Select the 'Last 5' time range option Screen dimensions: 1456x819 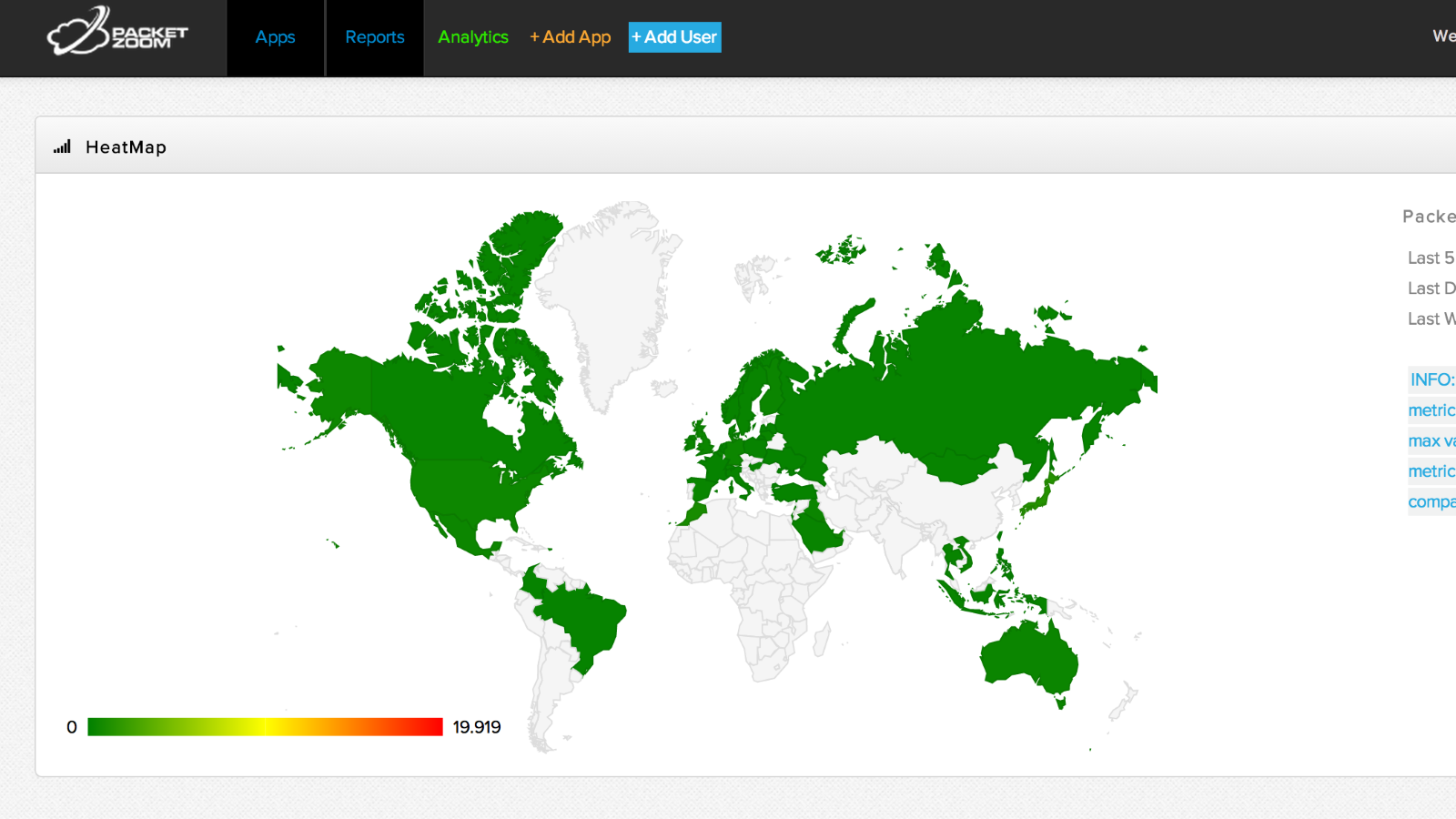click(x=1431, y=258)
